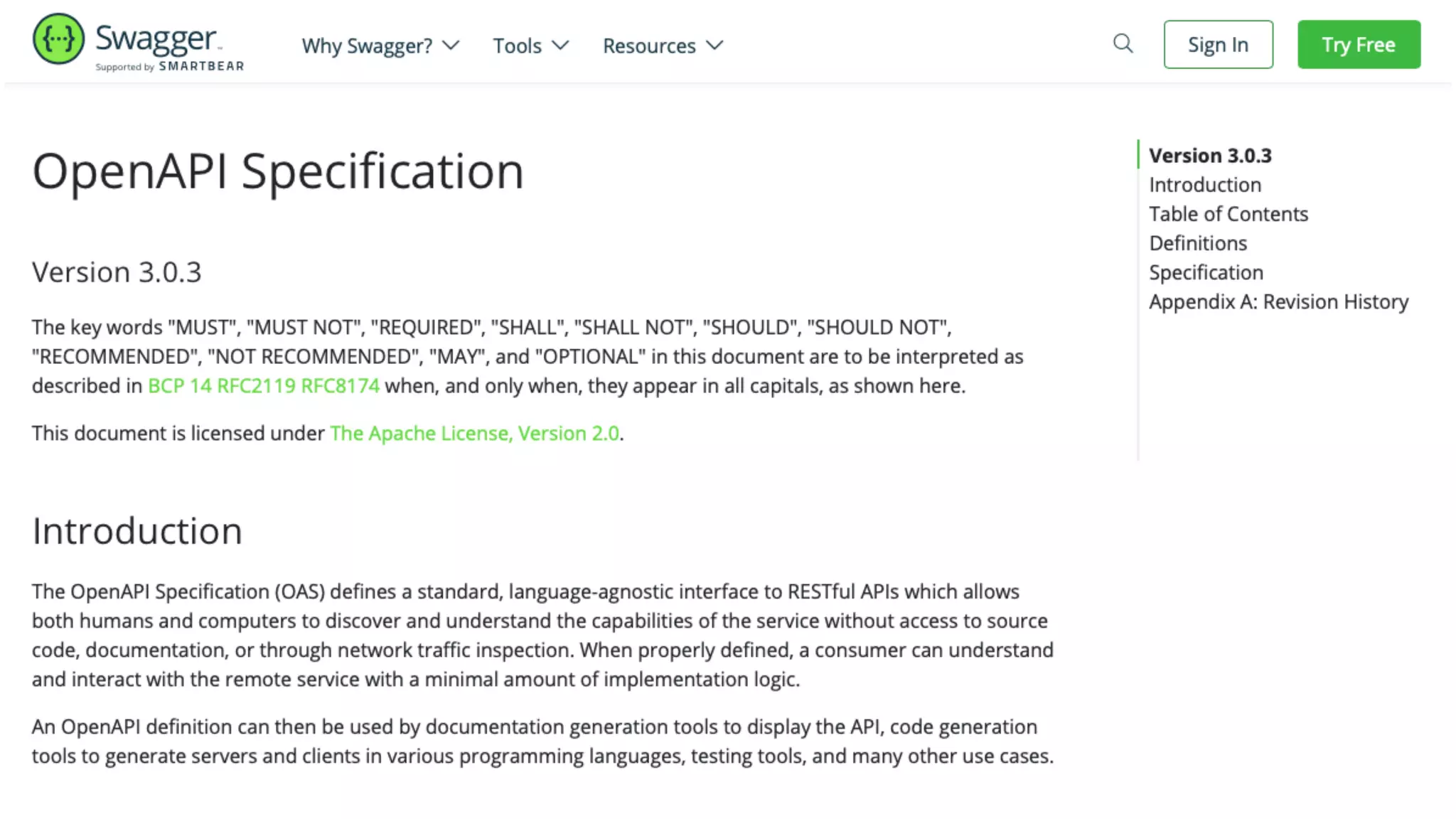Go to Introduction in the sidebar

(x=1205, y=185)
